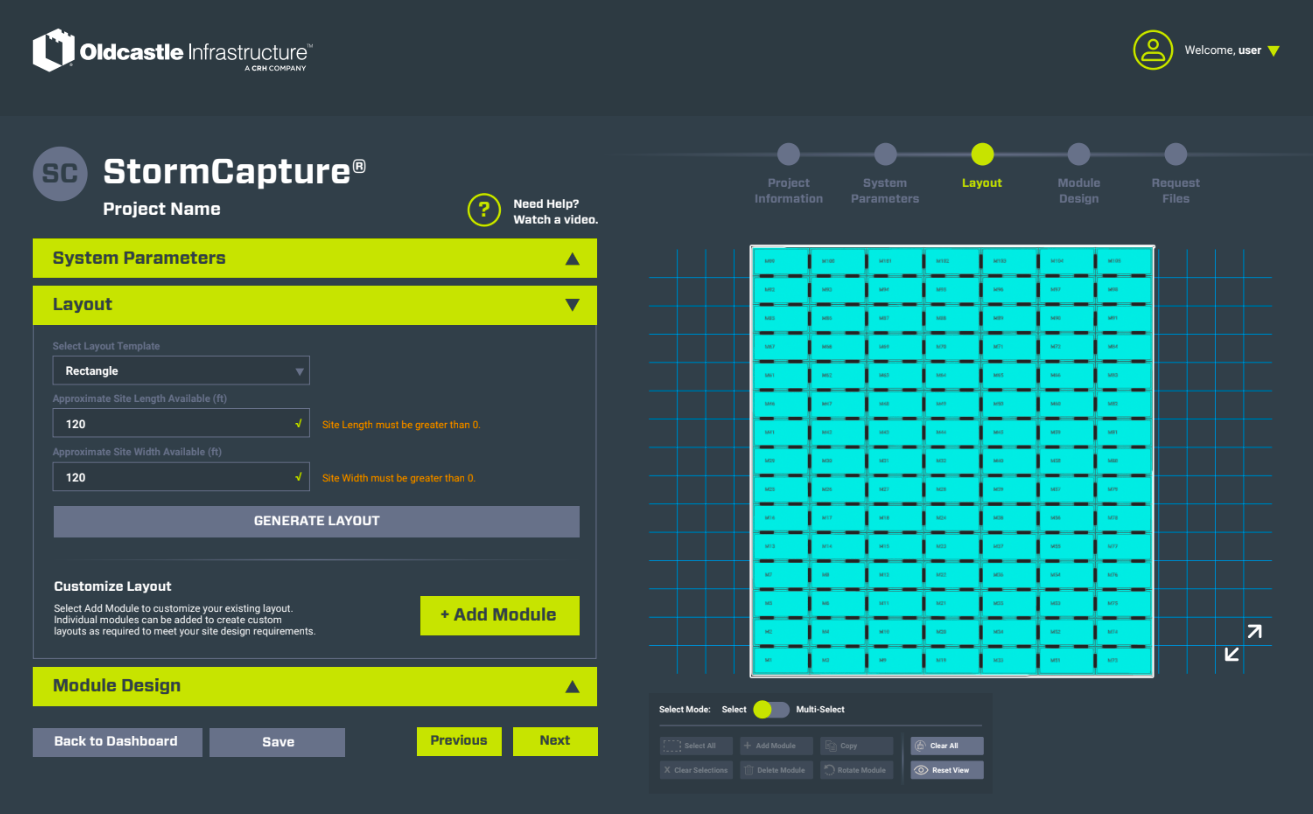
Task: Expand the Module Design accordion
Action: click(315, 686)
